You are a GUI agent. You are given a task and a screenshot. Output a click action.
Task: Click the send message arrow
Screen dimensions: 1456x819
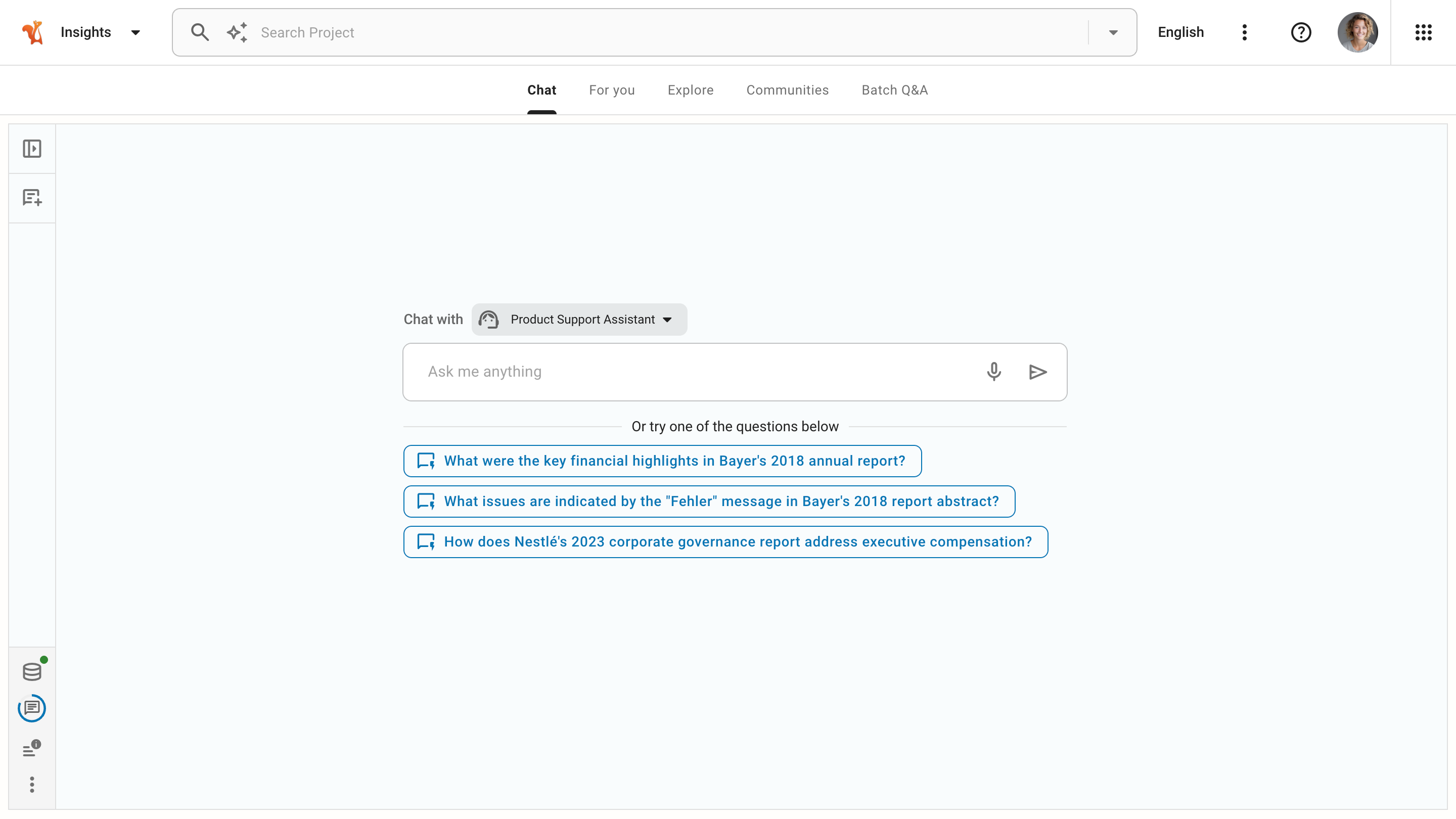click(1037, 372)
